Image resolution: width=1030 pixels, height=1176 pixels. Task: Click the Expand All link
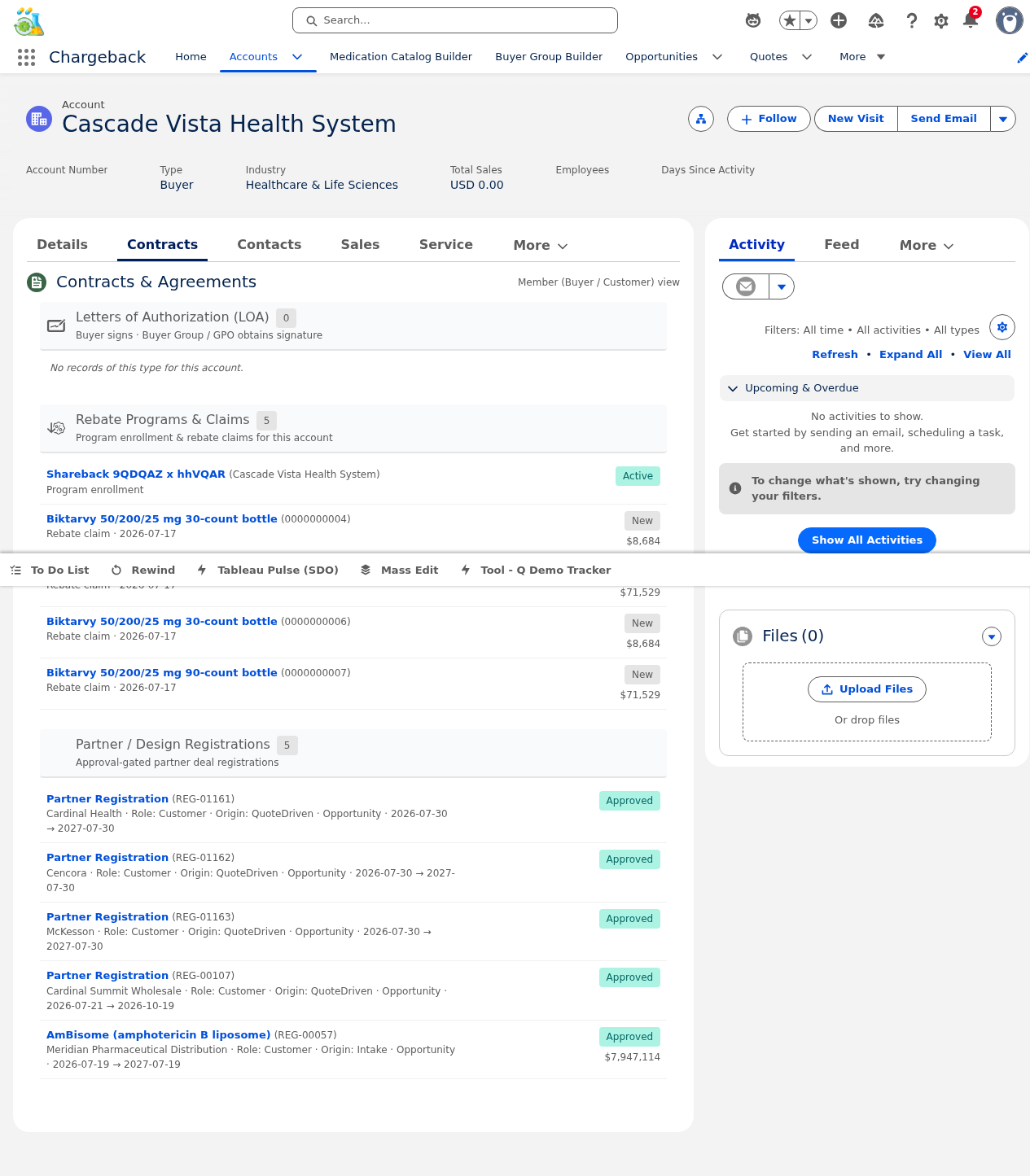pos(910,355)
